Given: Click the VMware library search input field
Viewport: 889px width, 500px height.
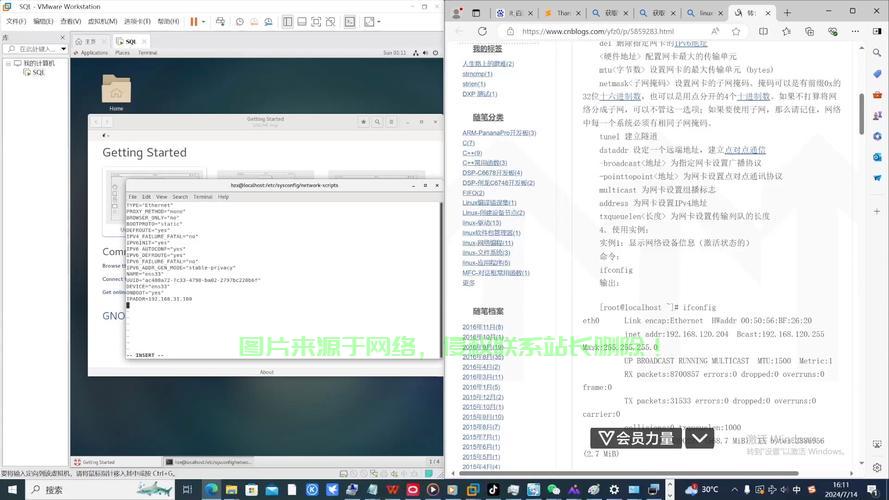Looking at the screenshot, I should pos(35,49).
